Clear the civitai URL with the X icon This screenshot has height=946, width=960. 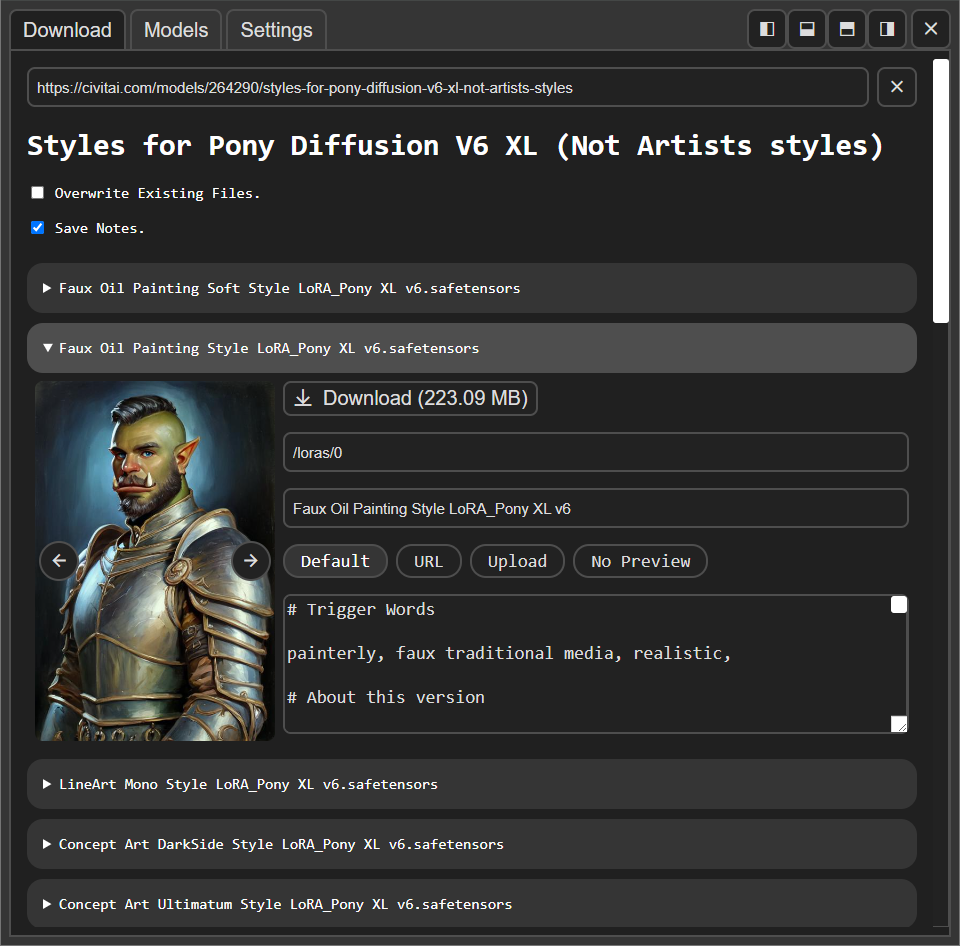click(896, 87)
